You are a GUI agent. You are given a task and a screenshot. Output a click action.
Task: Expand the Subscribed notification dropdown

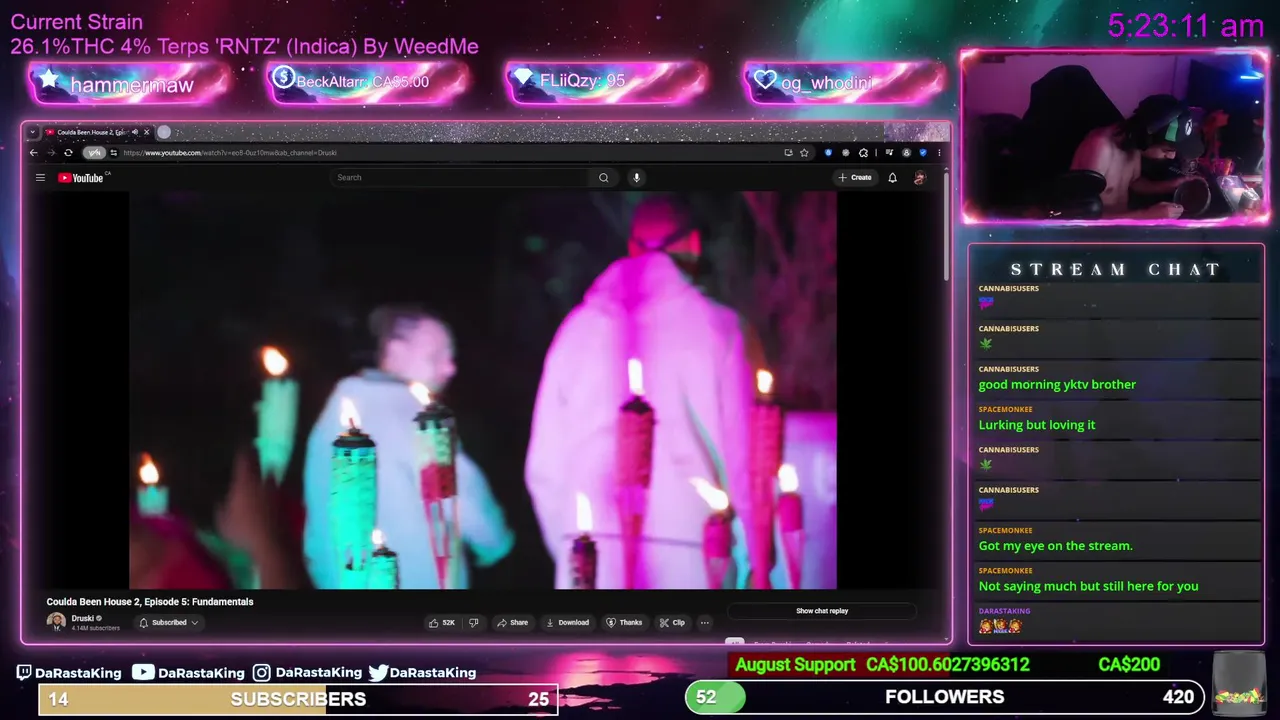(x=169, y=622)
